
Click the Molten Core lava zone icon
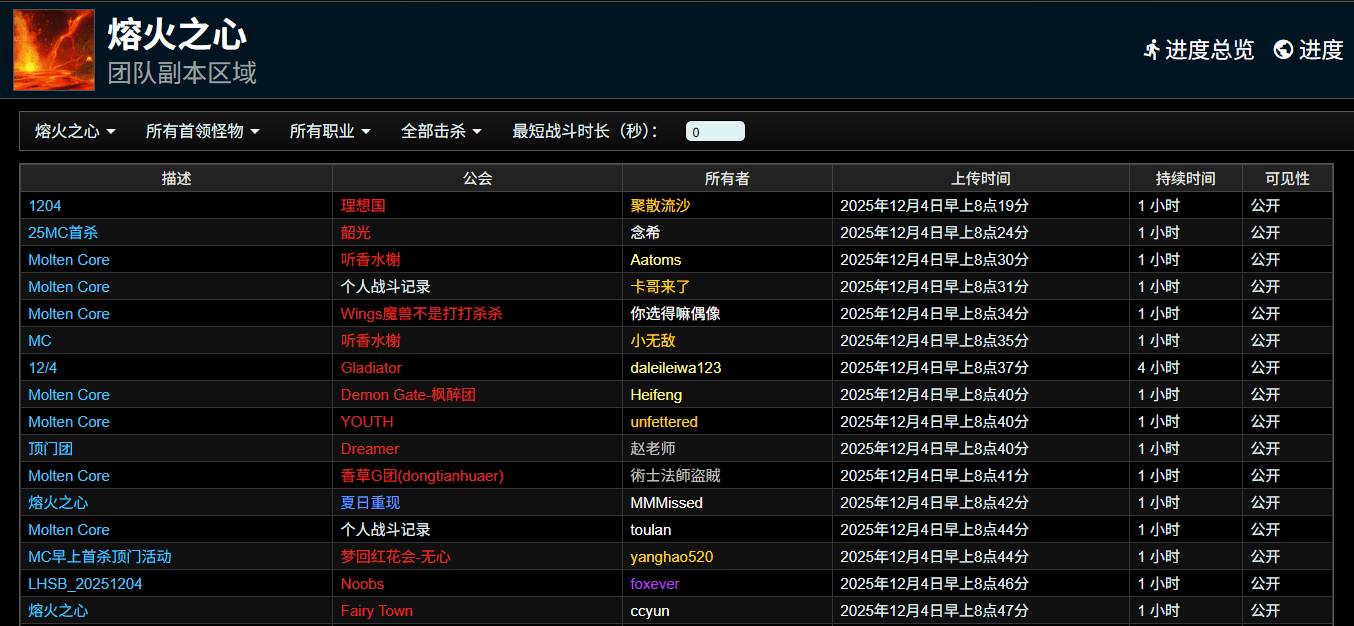click(x=54, y=50)
